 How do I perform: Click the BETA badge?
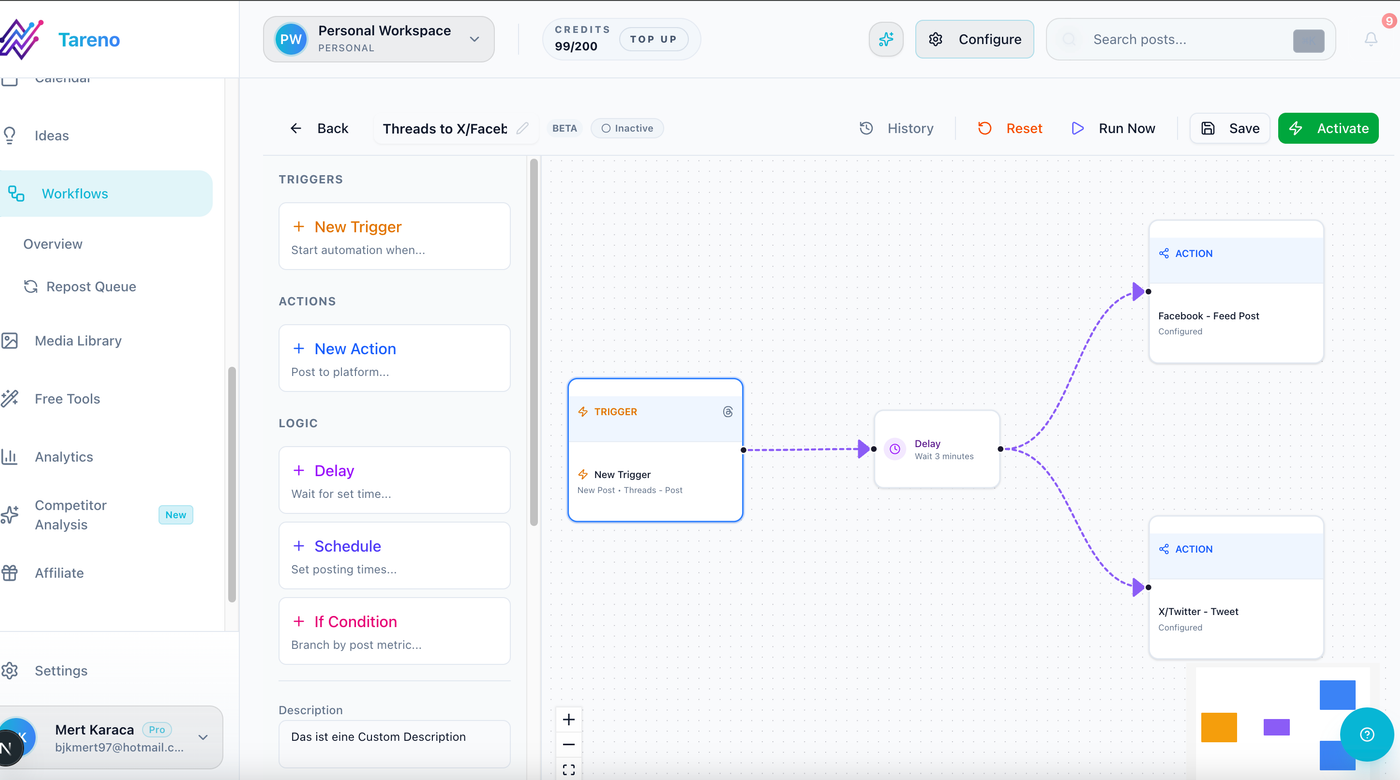565,128
